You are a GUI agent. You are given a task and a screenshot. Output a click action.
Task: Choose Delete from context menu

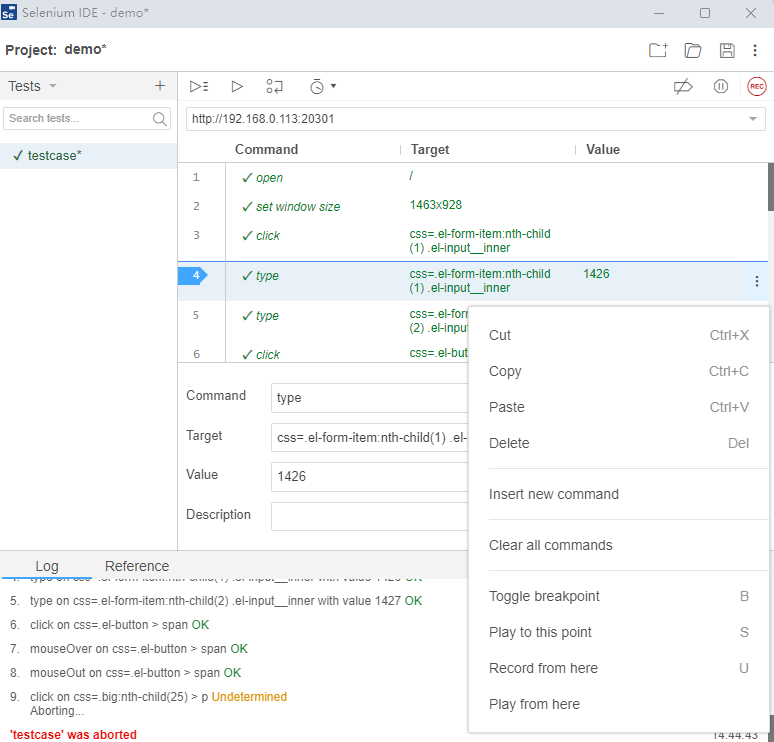[x=619, y=443]
